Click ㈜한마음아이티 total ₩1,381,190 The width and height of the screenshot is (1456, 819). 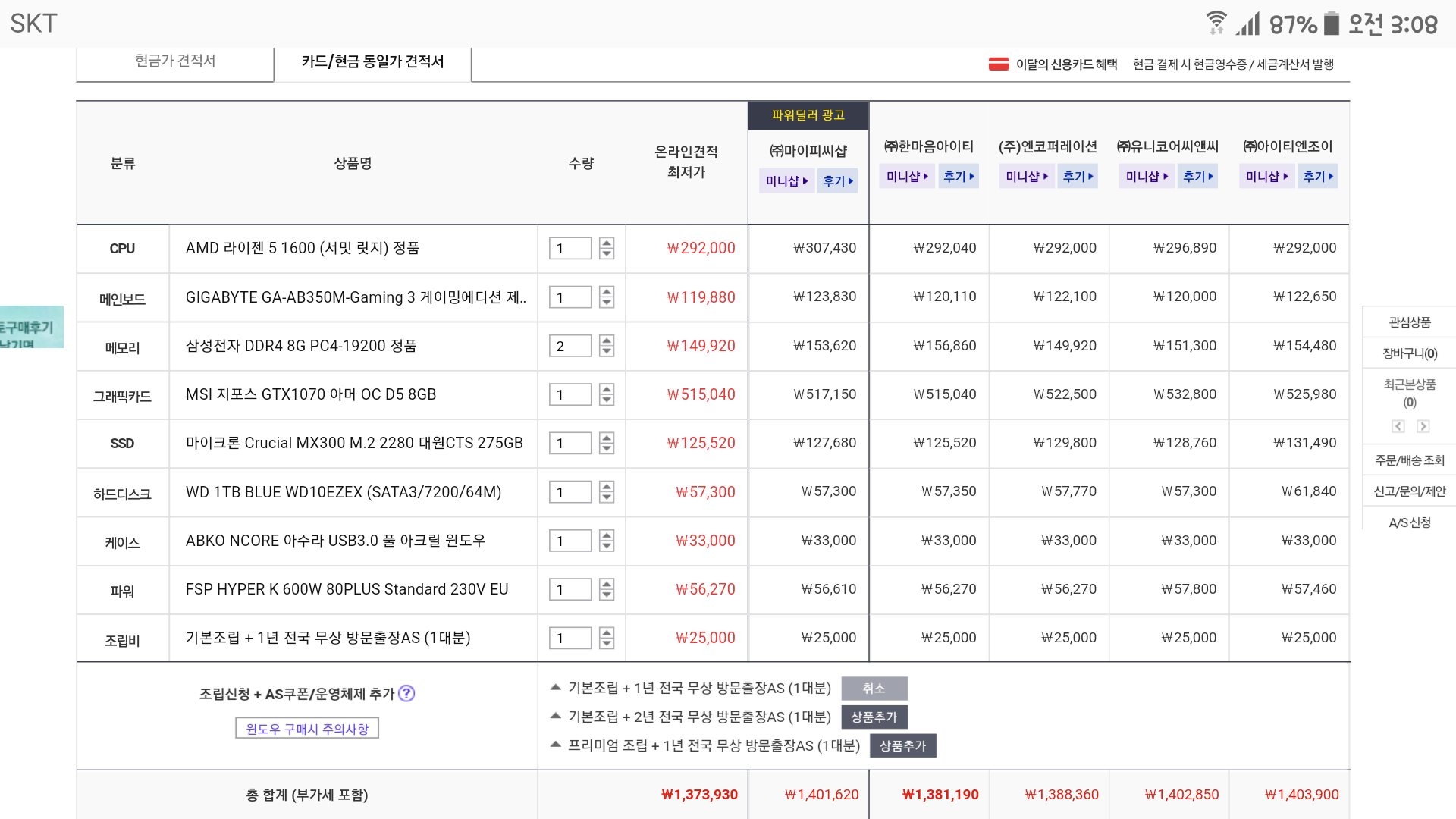(x=940, y=795)
